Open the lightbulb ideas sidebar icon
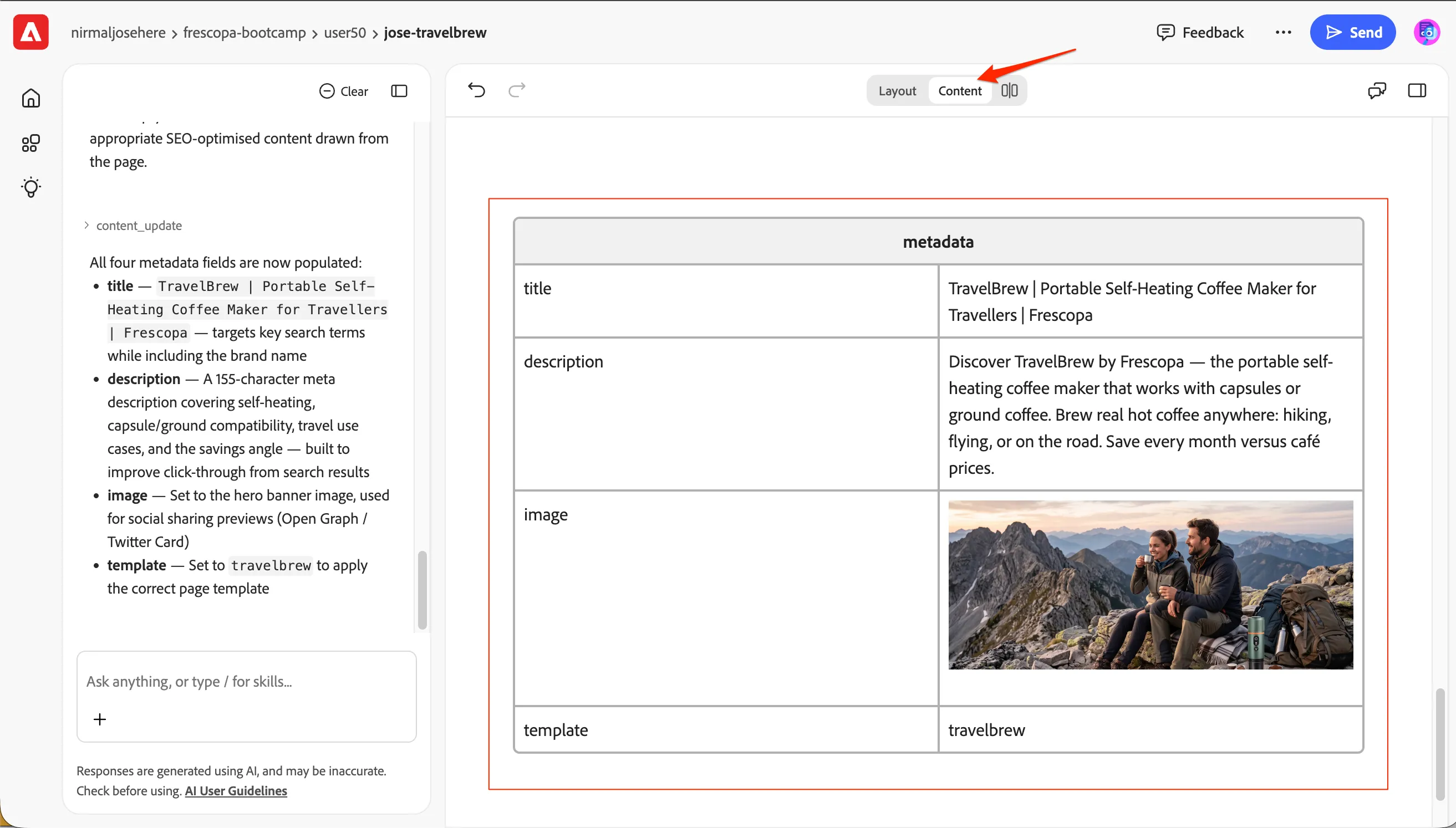This screenshot has height=828, width=1456. (30, 187)
